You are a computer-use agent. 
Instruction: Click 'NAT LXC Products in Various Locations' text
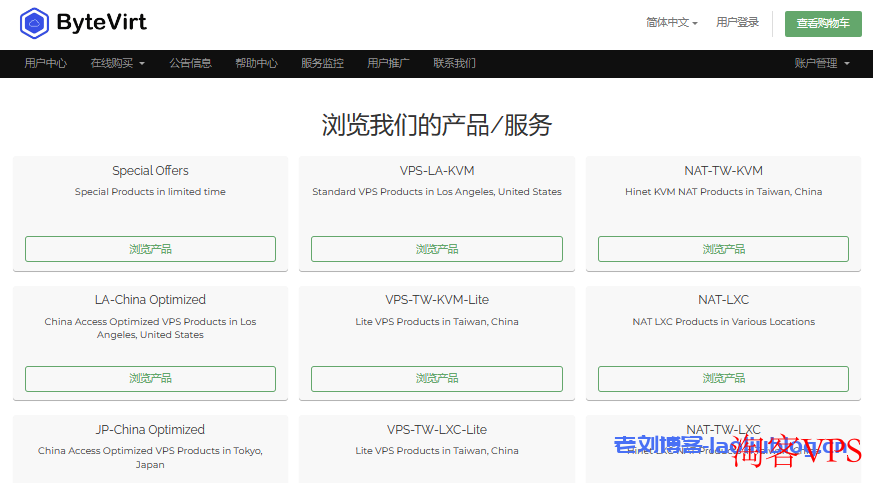723,322
